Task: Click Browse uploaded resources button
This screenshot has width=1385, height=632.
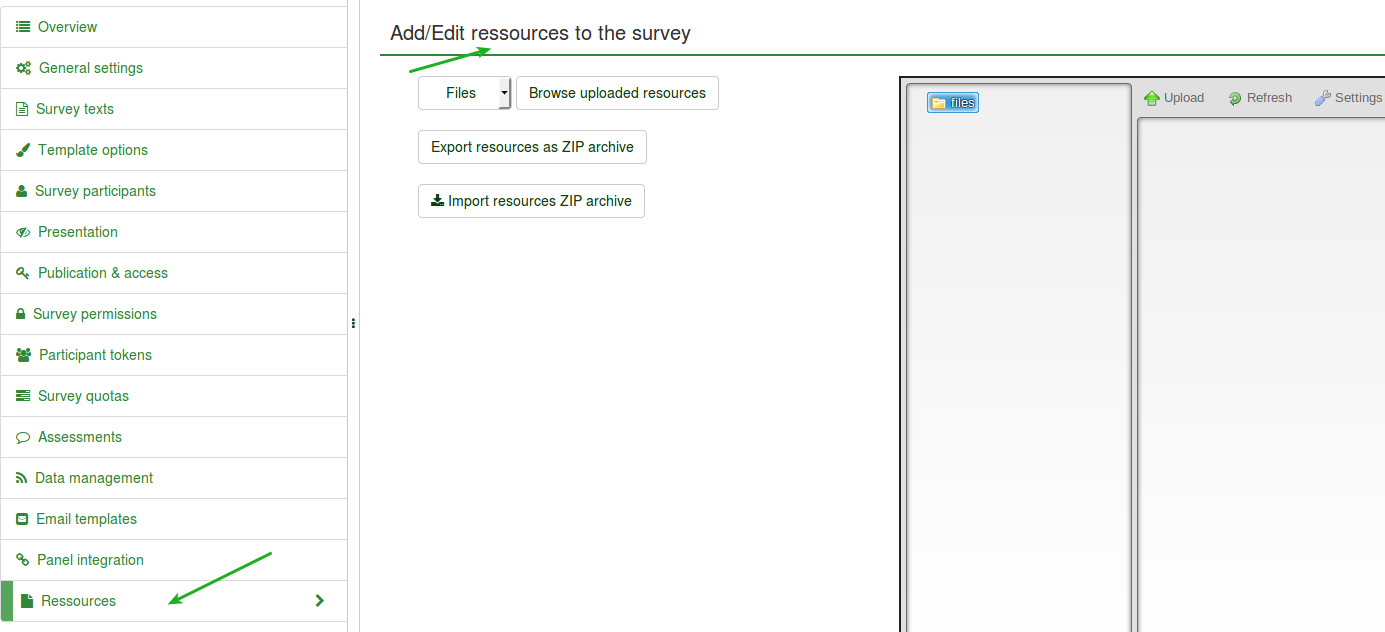Action: tap(617, 93)
